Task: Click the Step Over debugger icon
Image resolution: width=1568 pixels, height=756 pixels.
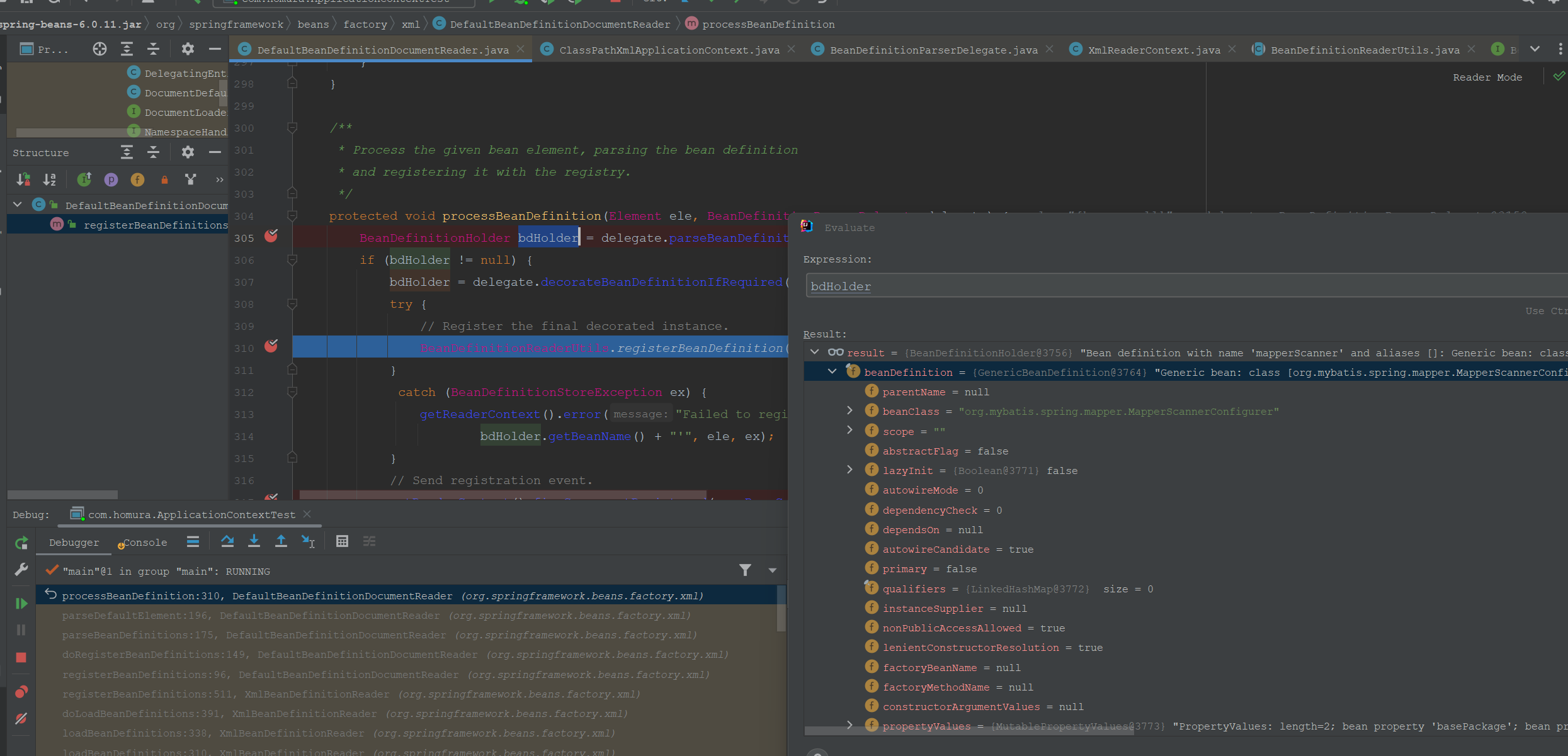Action: (227, 541)
